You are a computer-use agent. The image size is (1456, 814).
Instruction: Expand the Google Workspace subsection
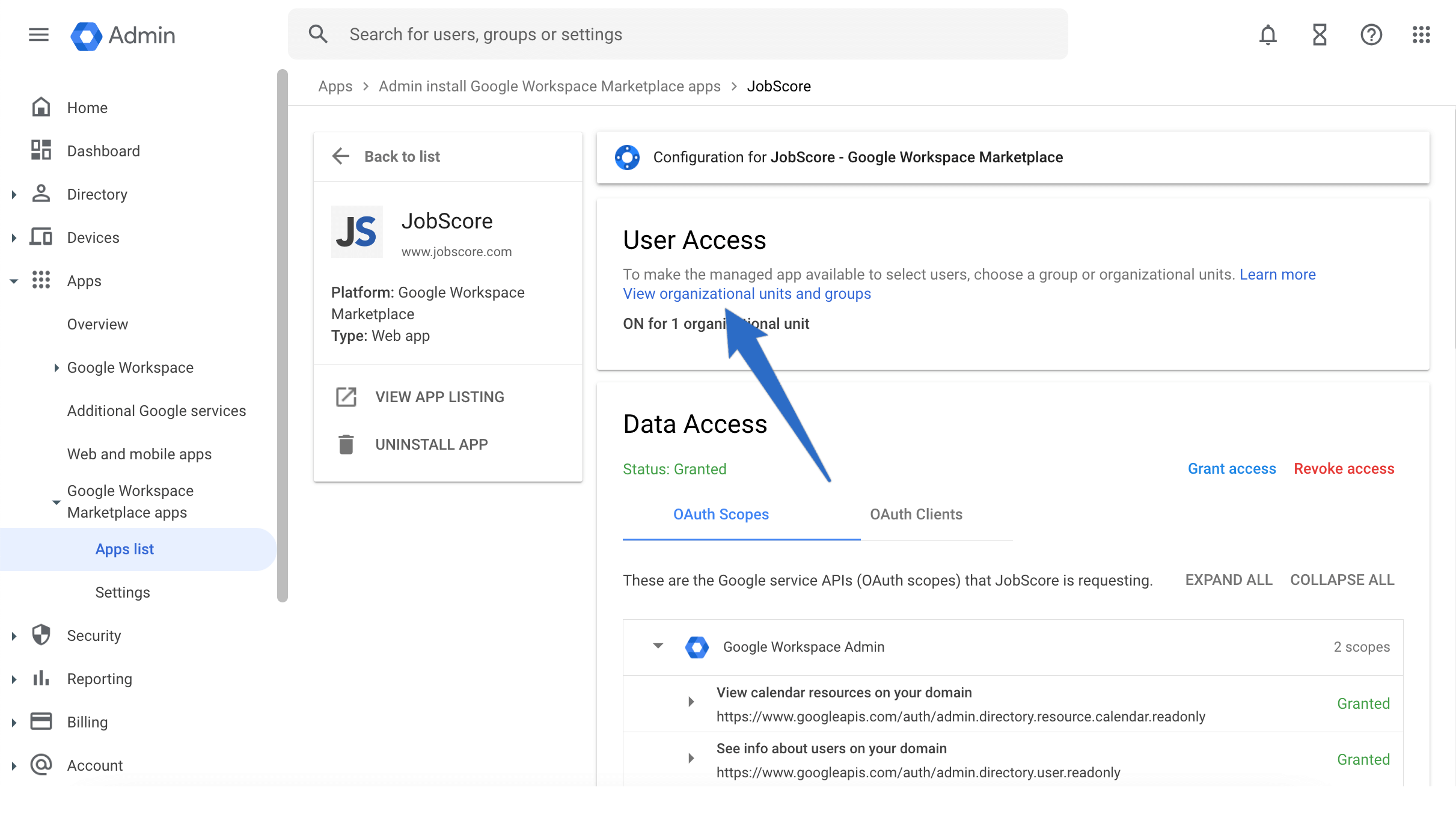point(56,367)
